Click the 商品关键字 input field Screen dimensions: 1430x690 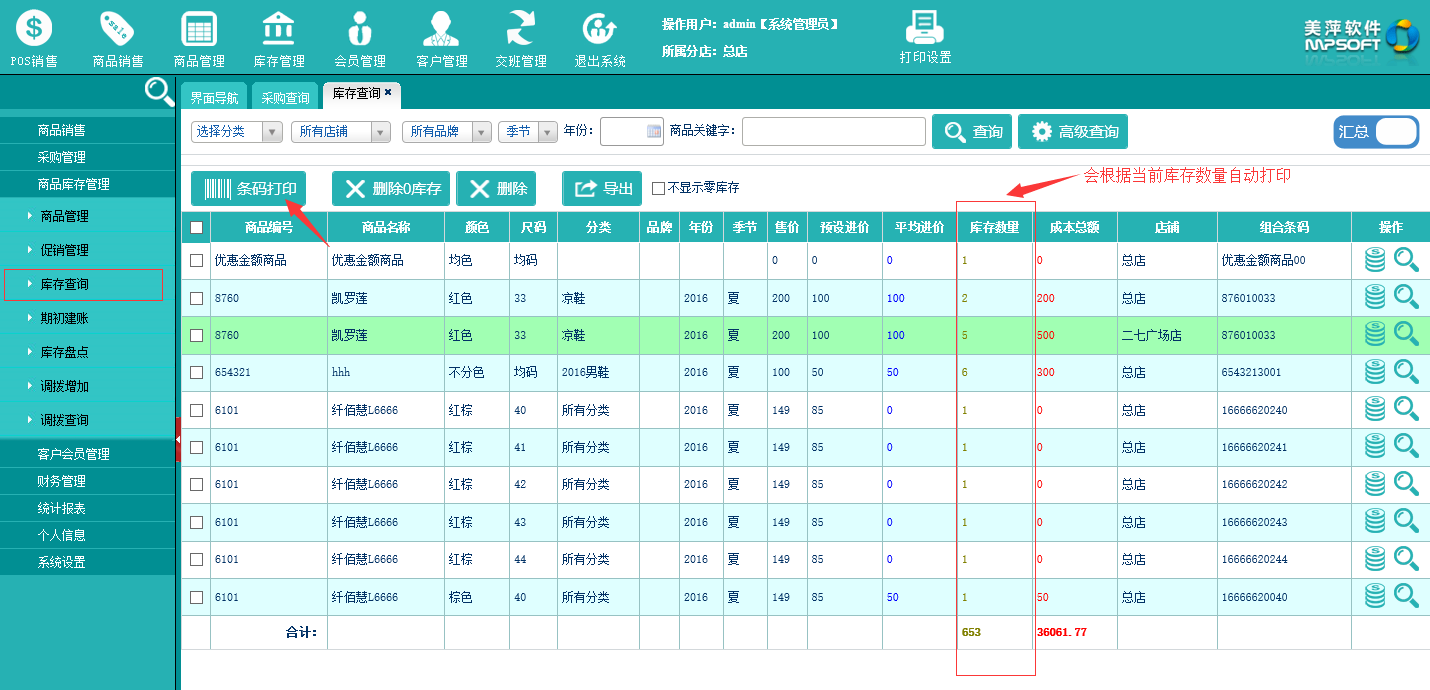pyautogui.click(x=833, y=132)
